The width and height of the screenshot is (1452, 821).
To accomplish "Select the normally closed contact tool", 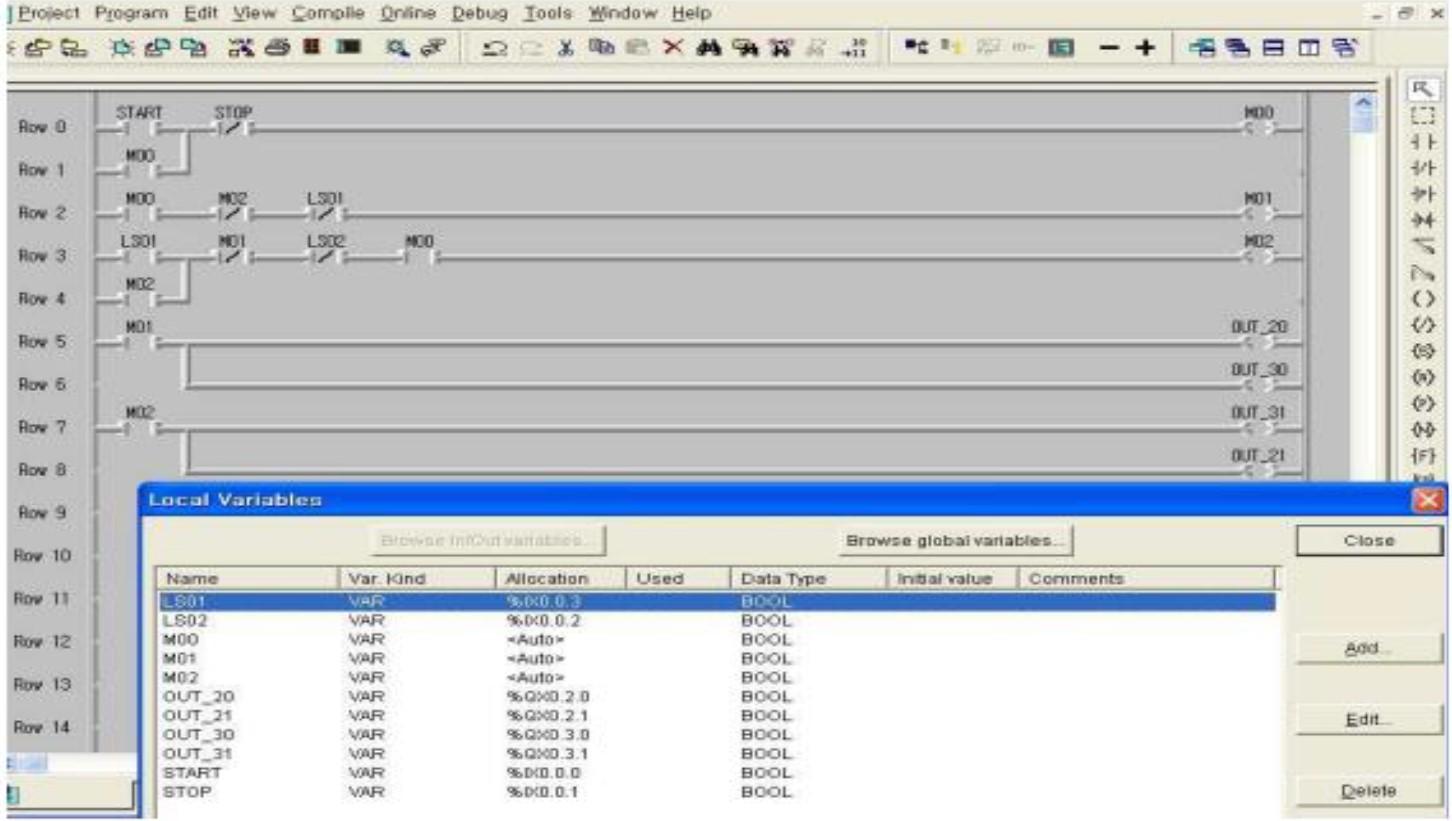I will click(x=1422, y=170).
